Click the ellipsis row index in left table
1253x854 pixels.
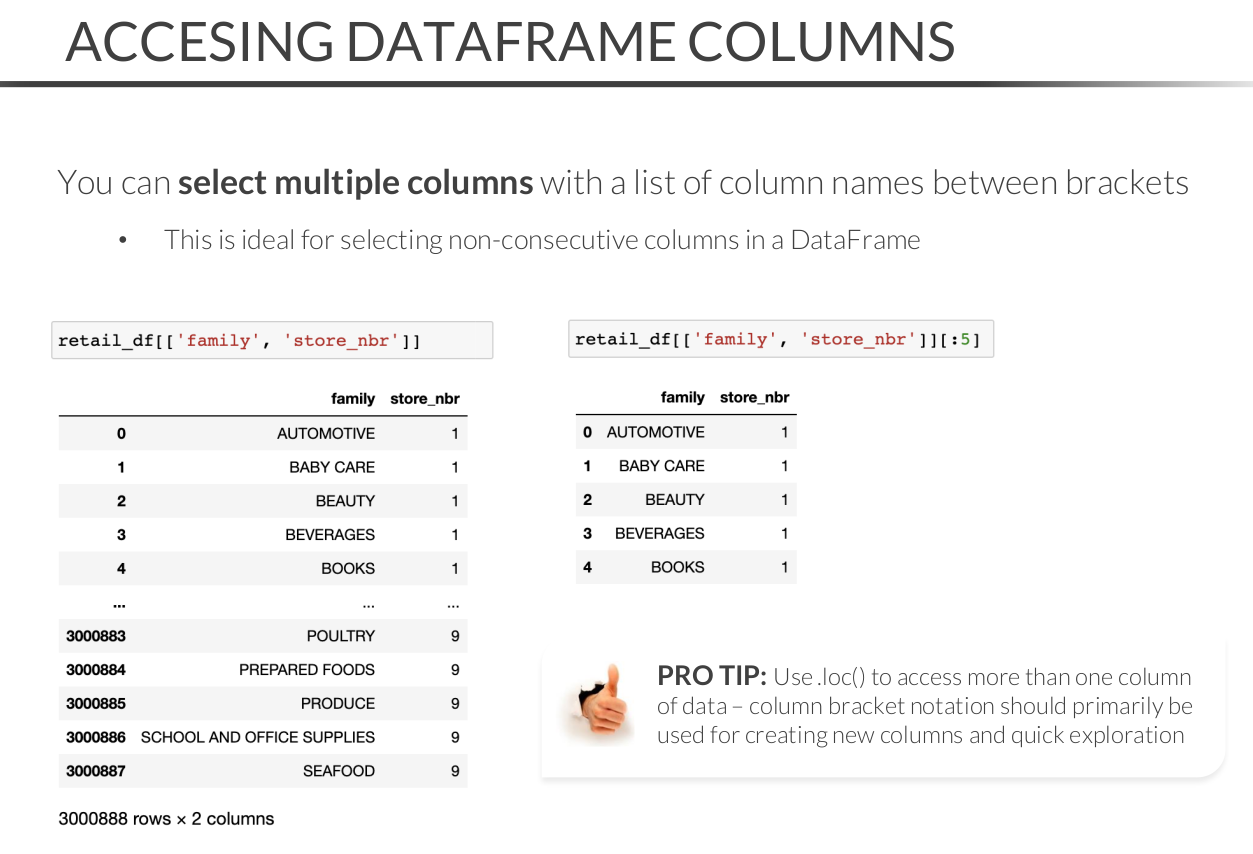click(x=119, y=603)
